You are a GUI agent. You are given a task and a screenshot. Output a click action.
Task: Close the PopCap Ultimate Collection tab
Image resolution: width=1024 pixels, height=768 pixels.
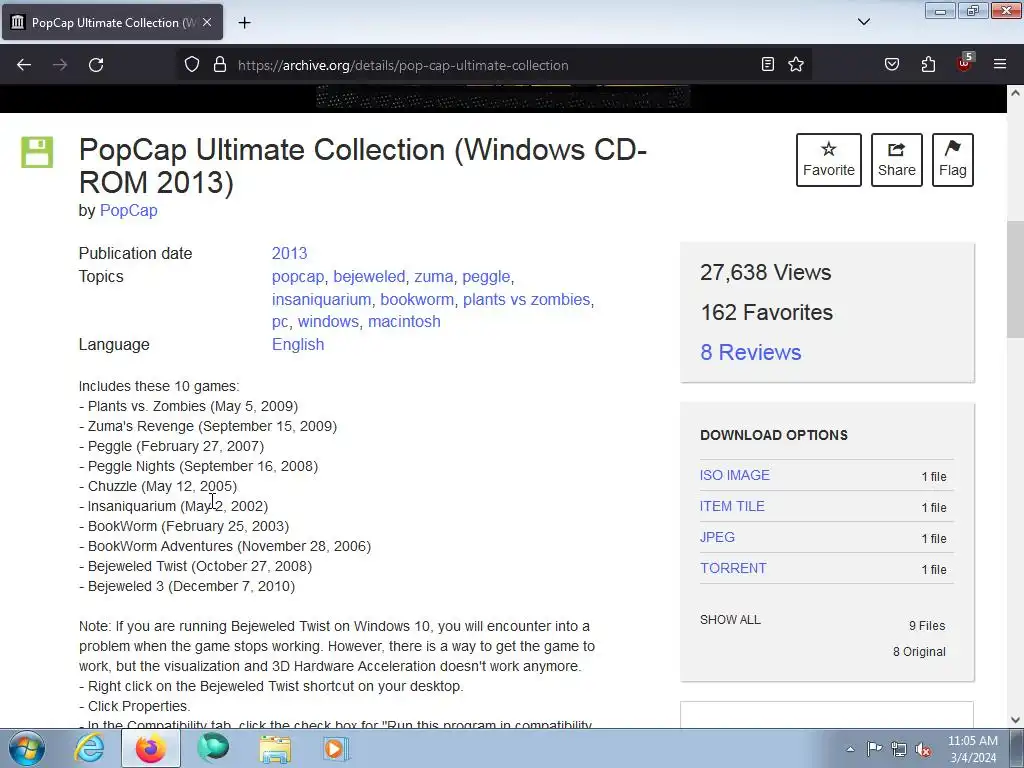coord(207,22)
